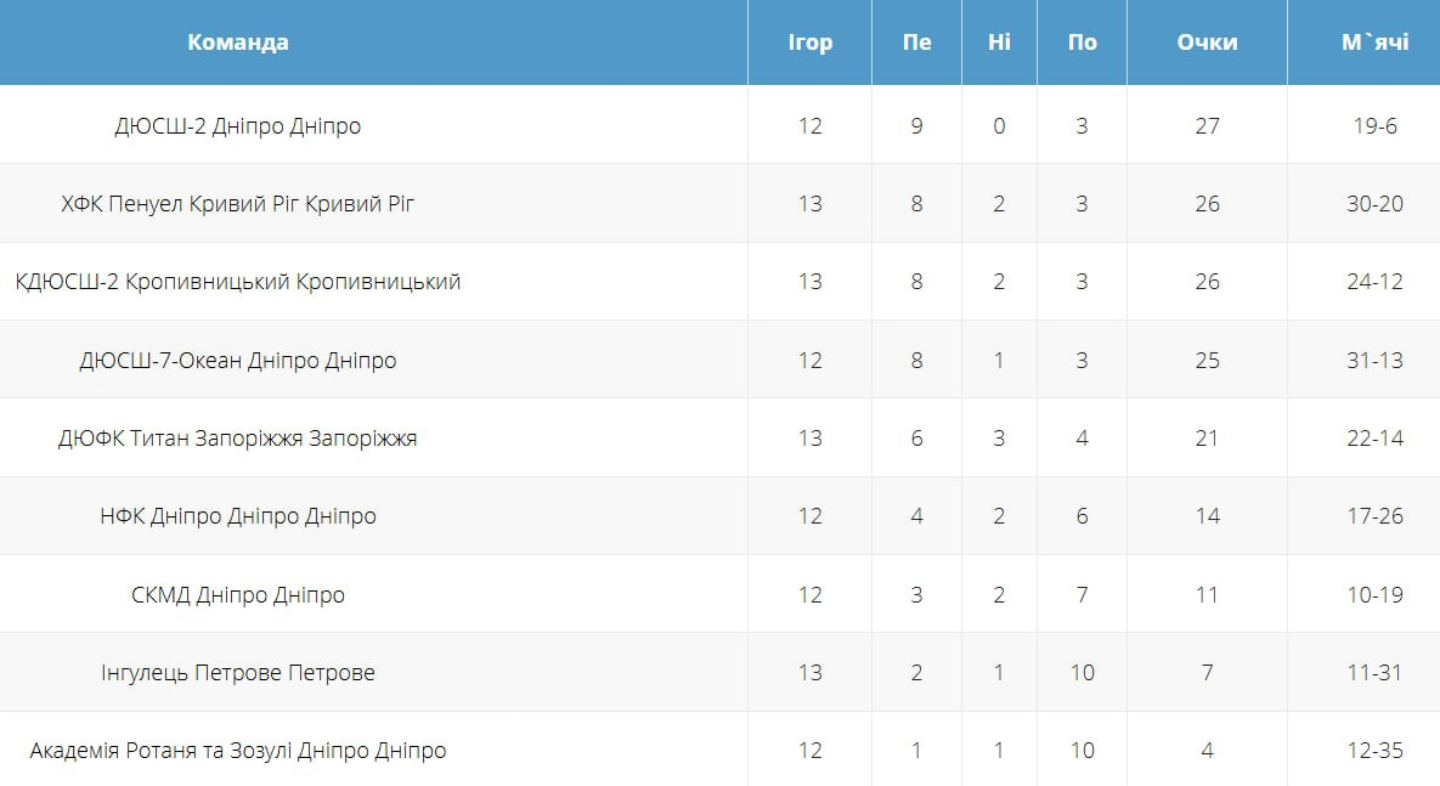1440x786 pixels.
Task: Click the 19-6 goals cell
Action: pyautogui.click(x=1375, y=126)
